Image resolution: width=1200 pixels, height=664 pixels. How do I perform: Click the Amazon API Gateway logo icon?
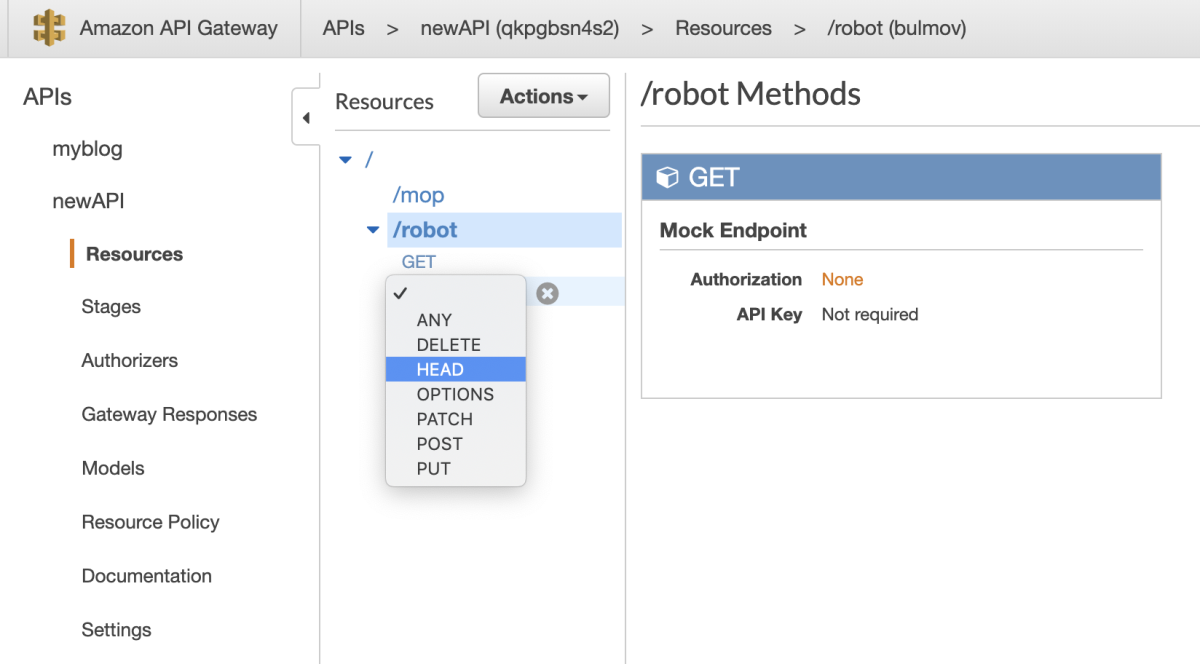point(48,28)
